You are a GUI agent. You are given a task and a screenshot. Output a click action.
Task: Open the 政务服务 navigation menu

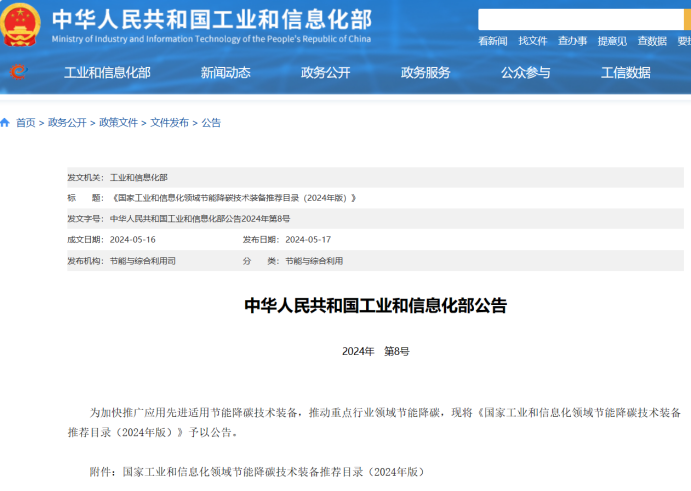(x=425, y=72)
